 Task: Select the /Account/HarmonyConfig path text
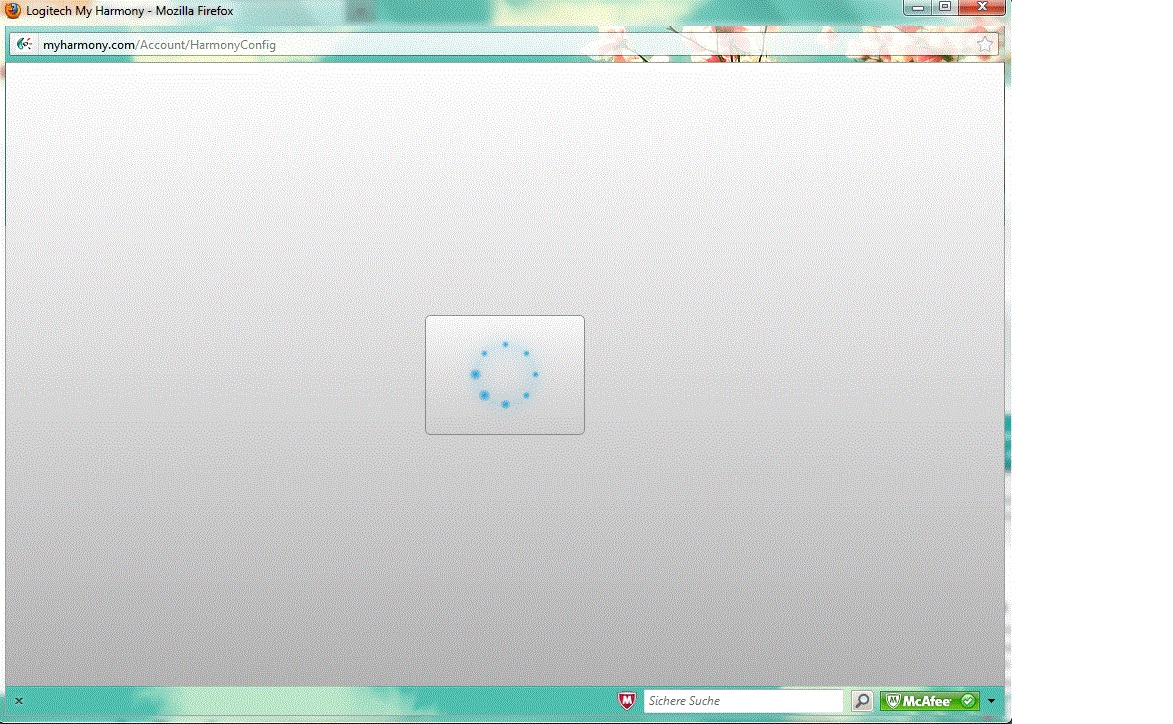point(207,45)
